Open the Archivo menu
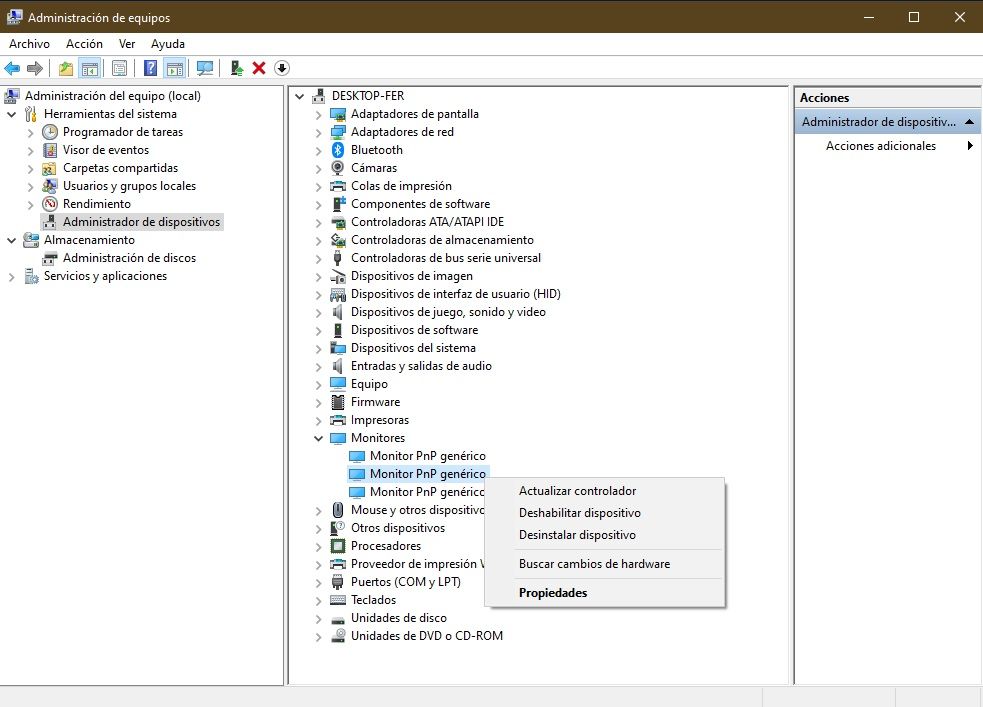 pos(29,44)
